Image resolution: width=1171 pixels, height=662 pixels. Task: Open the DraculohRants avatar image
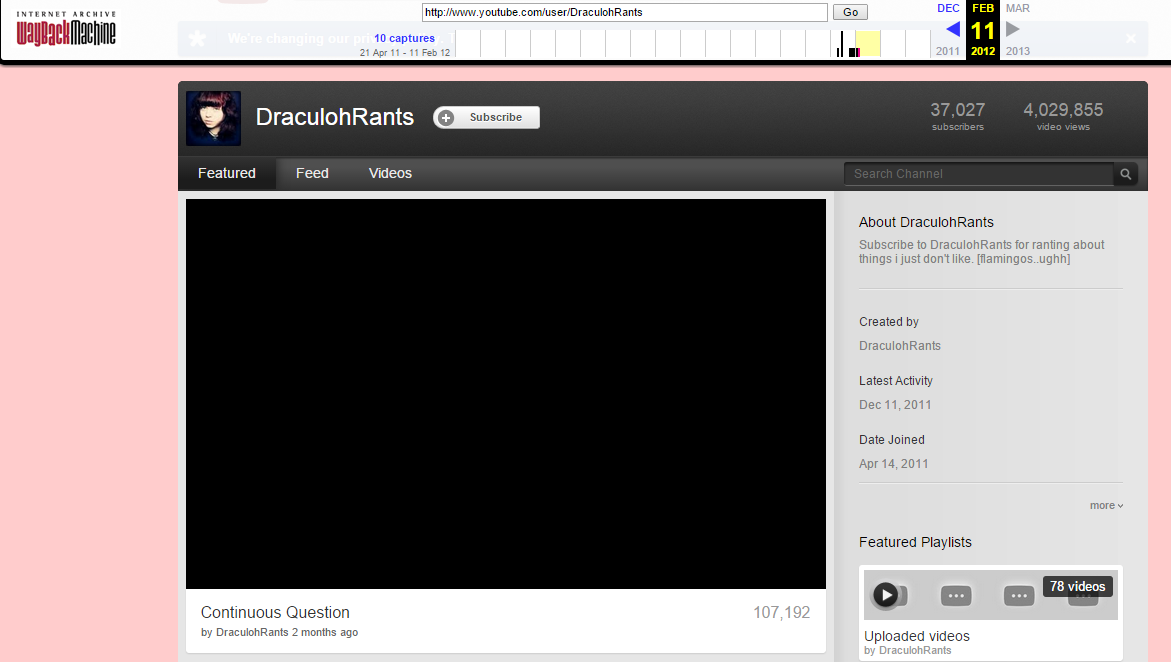[x=214, y=118]
